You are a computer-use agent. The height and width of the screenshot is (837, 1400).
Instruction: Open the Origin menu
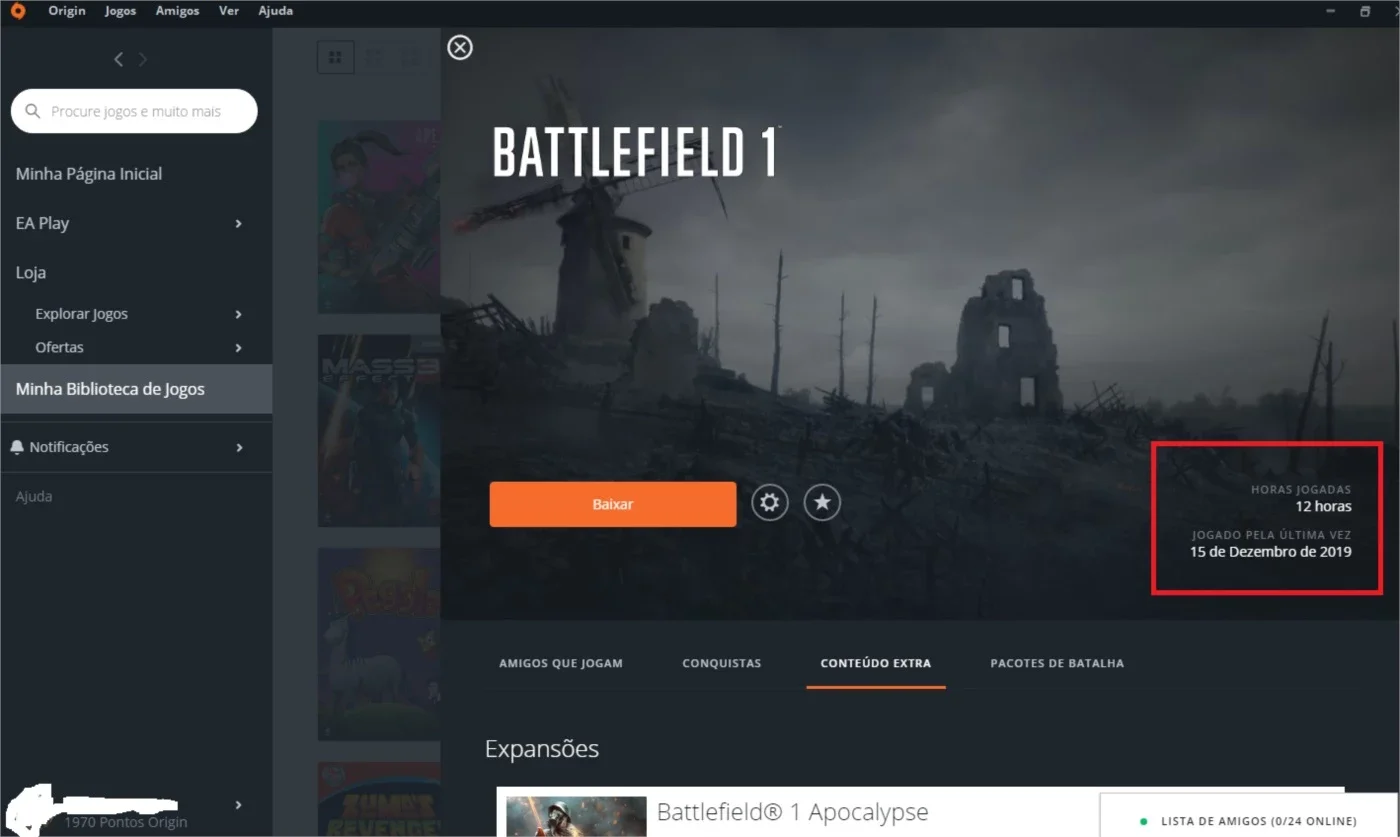(67, 11)
